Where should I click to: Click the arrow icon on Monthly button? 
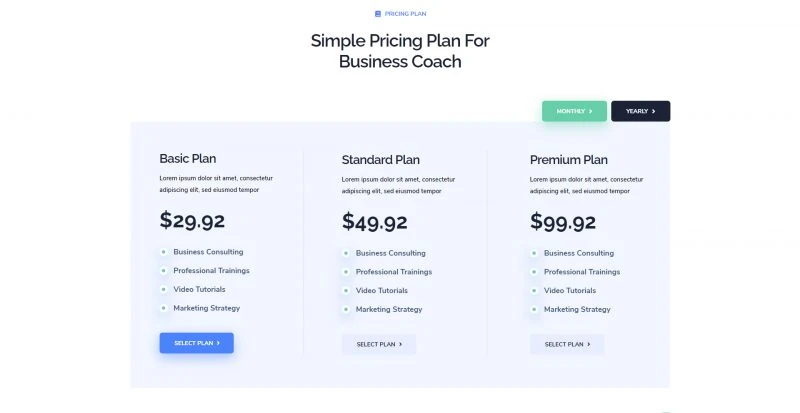(x=591, y=111)
